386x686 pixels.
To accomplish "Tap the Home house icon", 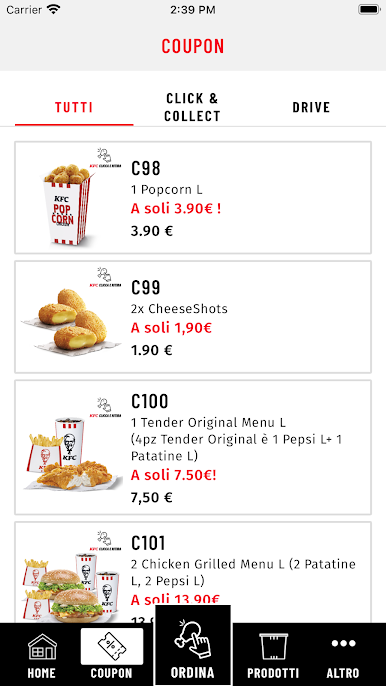I will (42, 647).
